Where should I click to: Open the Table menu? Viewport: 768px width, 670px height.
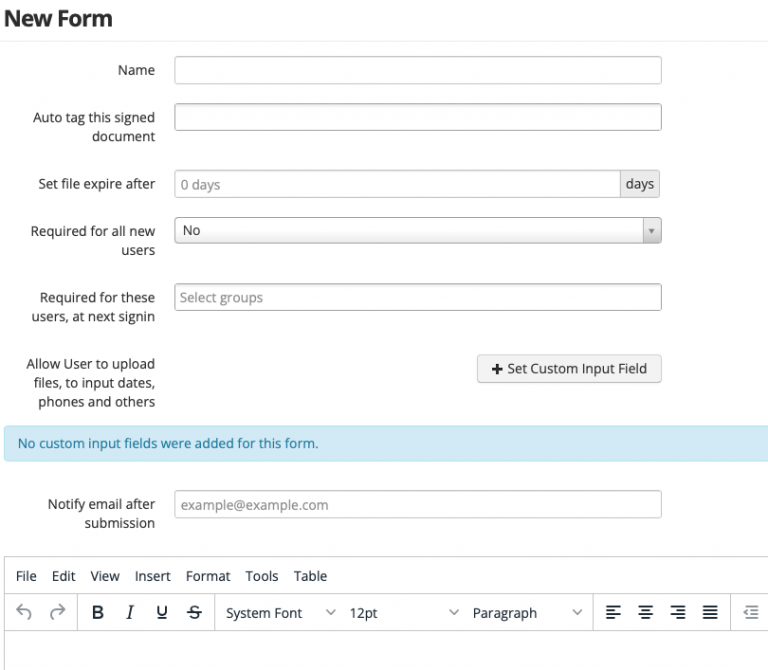[310, 576]
